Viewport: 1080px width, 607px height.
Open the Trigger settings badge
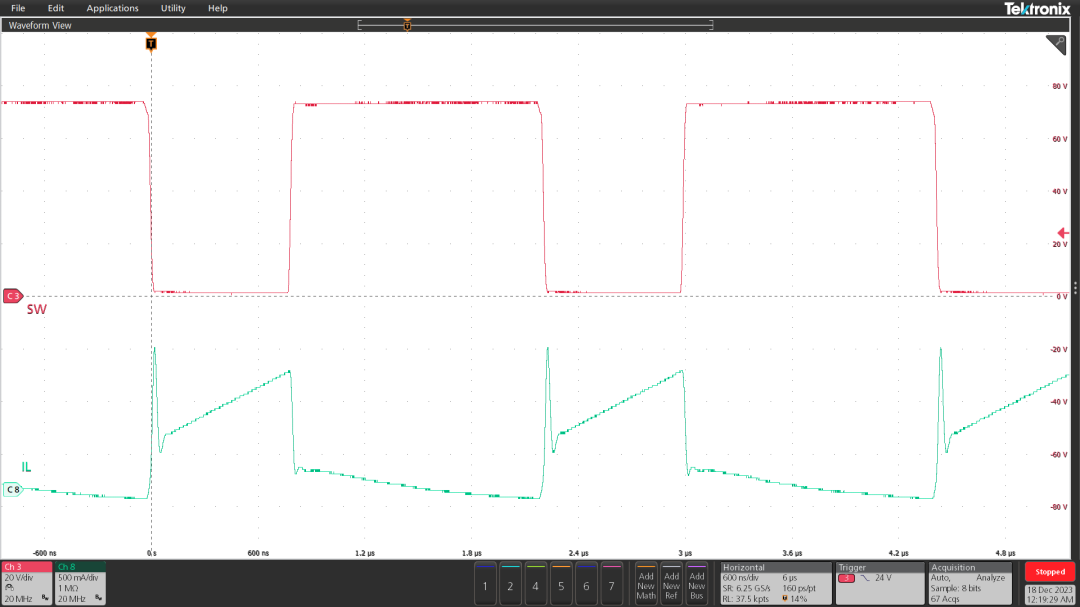880,584
